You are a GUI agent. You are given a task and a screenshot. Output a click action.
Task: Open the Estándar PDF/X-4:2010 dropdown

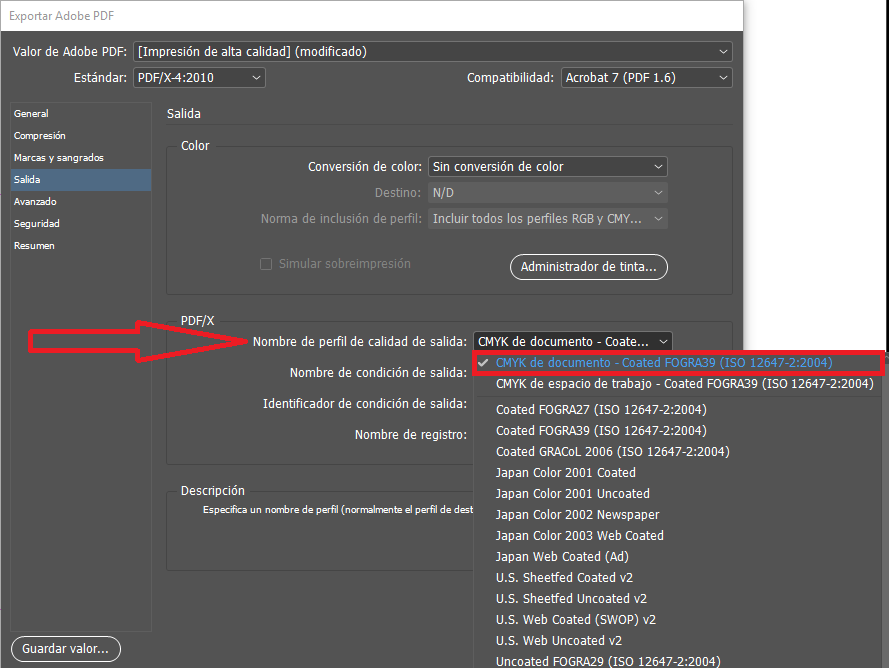pos(199,78)
